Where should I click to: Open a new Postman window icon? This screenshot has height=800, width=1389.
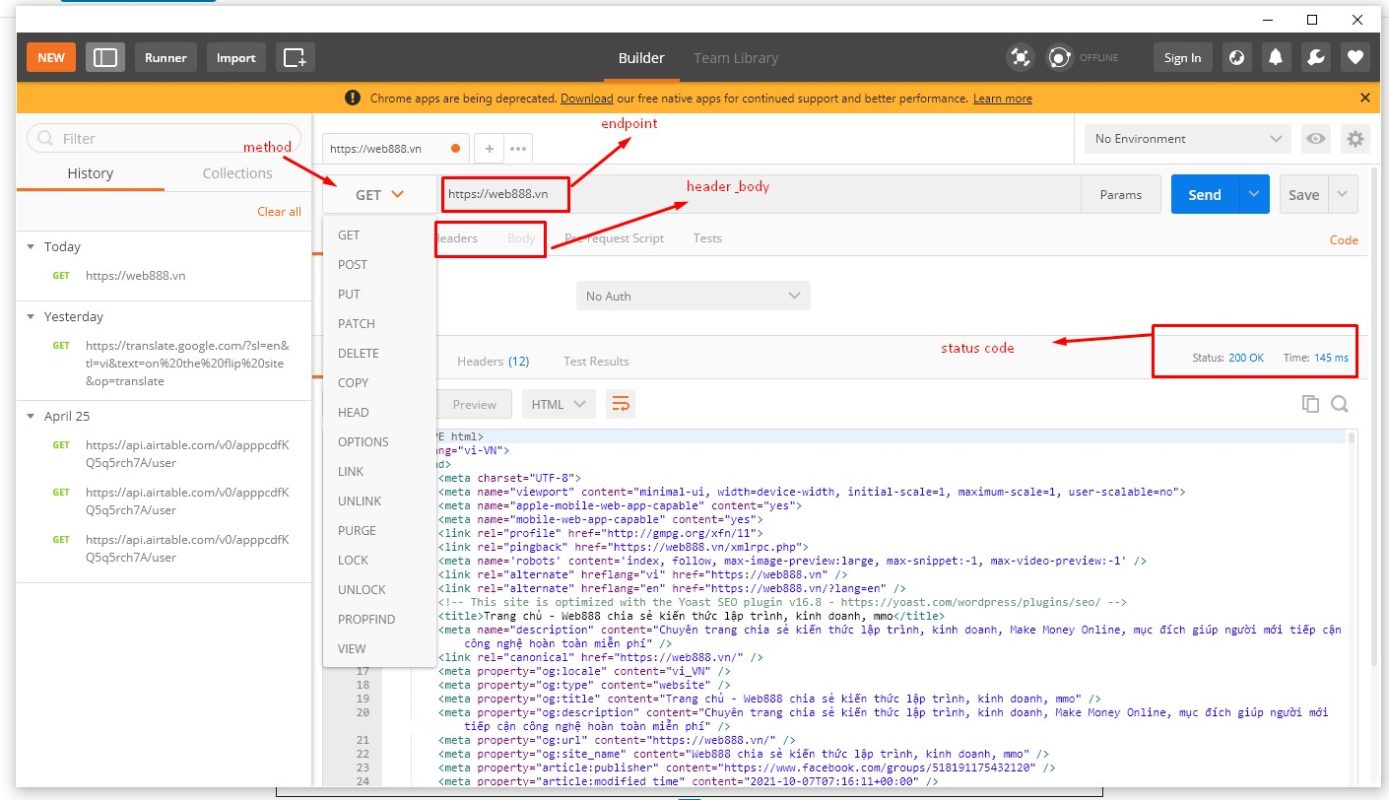(295, 58)
